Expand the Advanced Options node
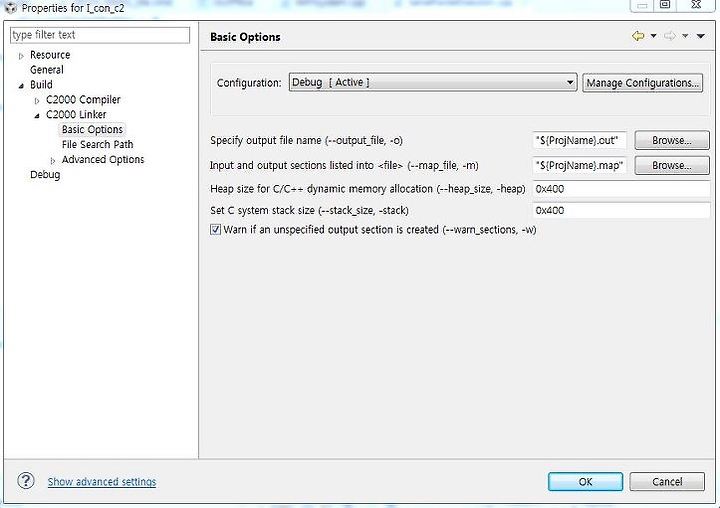This screenshot has width=720, height=508. click(53, 161)
